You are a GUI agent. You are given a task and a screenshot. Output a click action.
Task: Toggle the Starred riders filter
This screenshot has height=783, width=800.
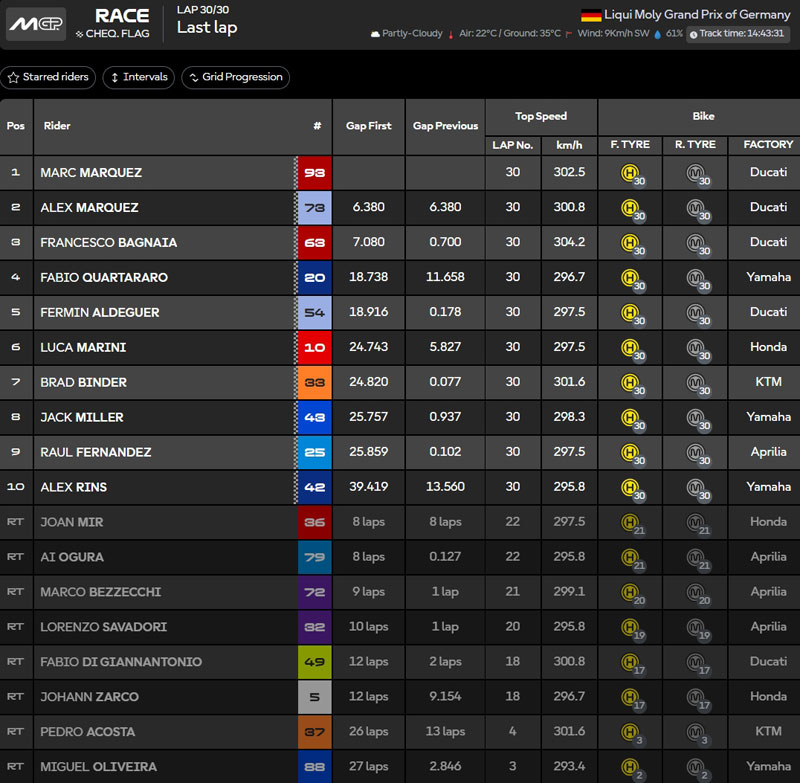tap(48, 77)
